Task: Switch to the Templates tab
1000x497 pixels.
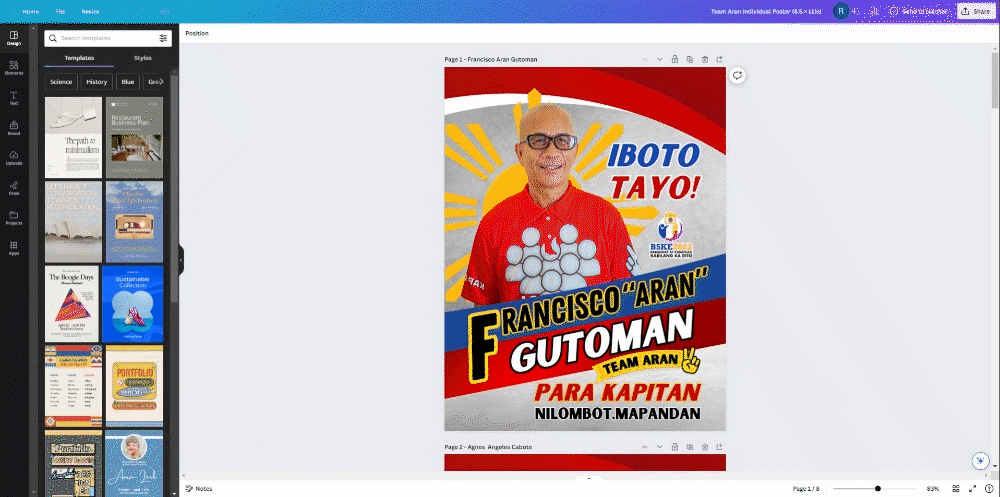Action: click(79, 58)
